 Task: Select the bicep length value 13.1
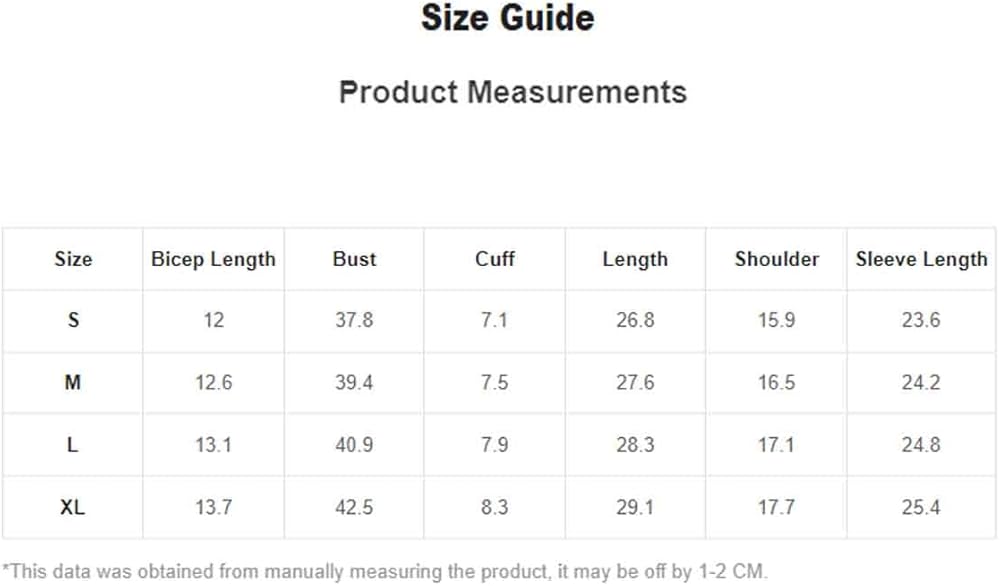click(213, 445)
